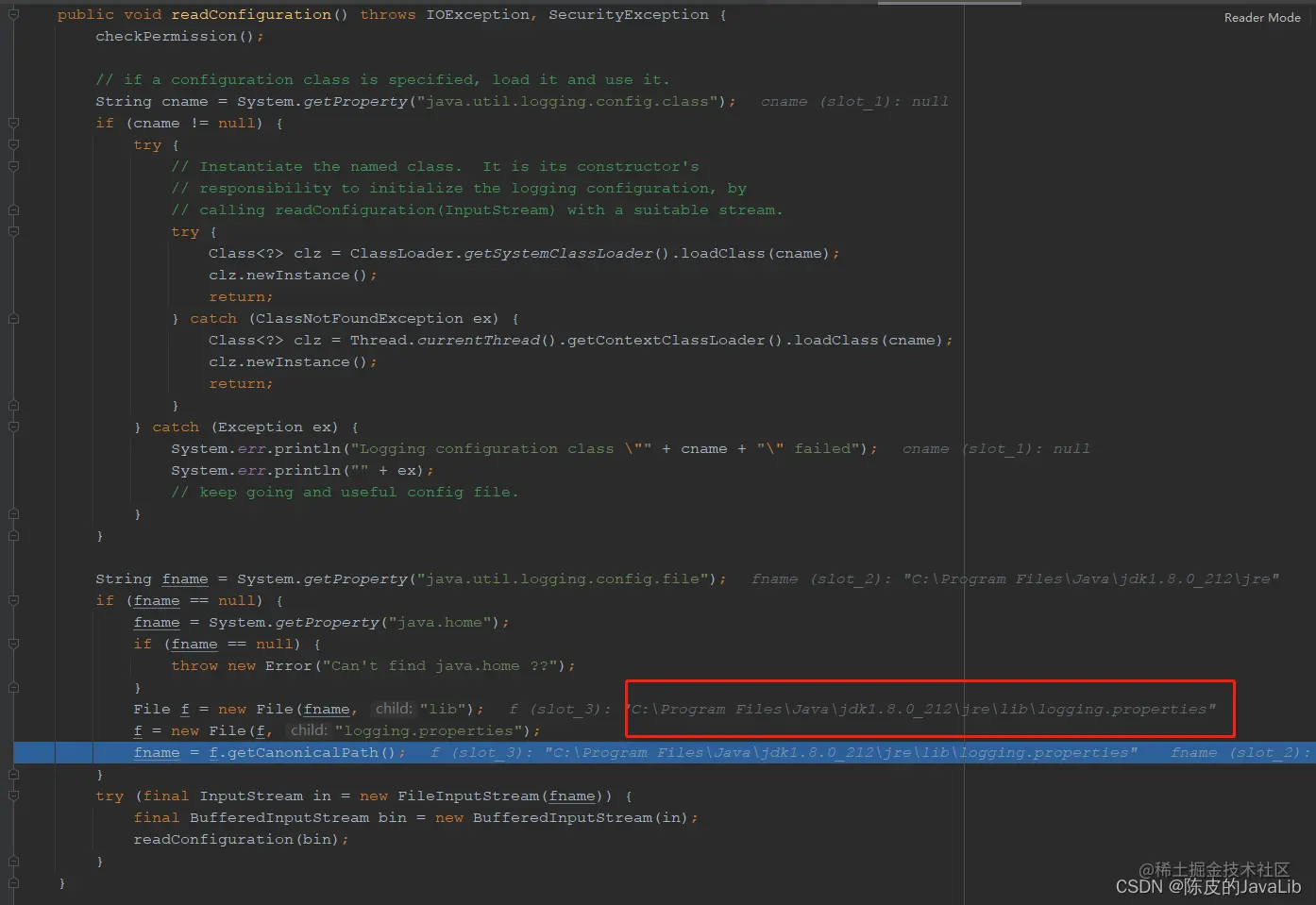The width and height of the screenshot is (1316, 905).
Task: Click 'loadClass(cname)' on the ClassLoader line
Action: pos(755,254)
